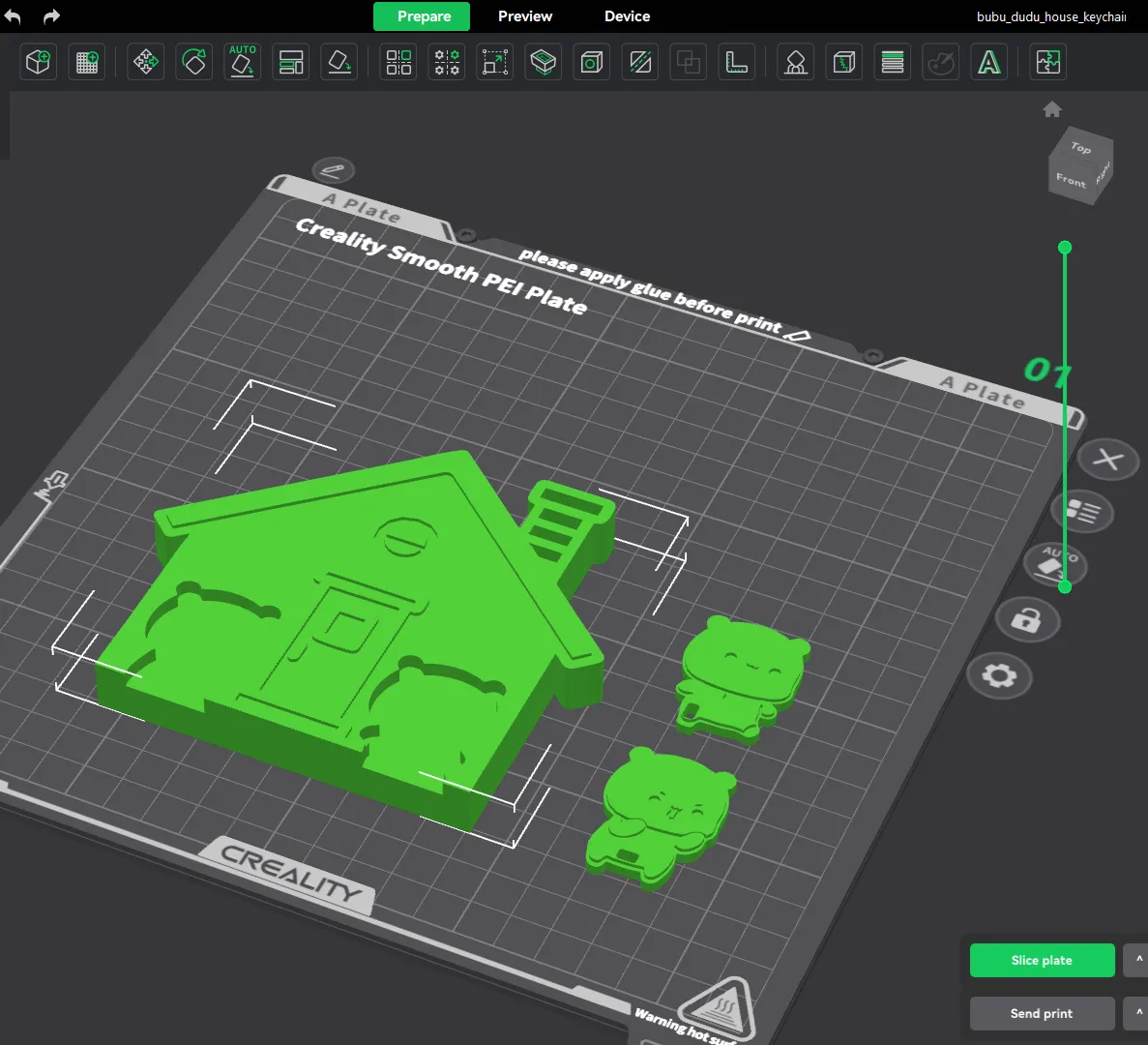Viewport: 1148px width, 1045px height.
Task: Select the Cut tool with diagonal line
Action: coord(640,62)
